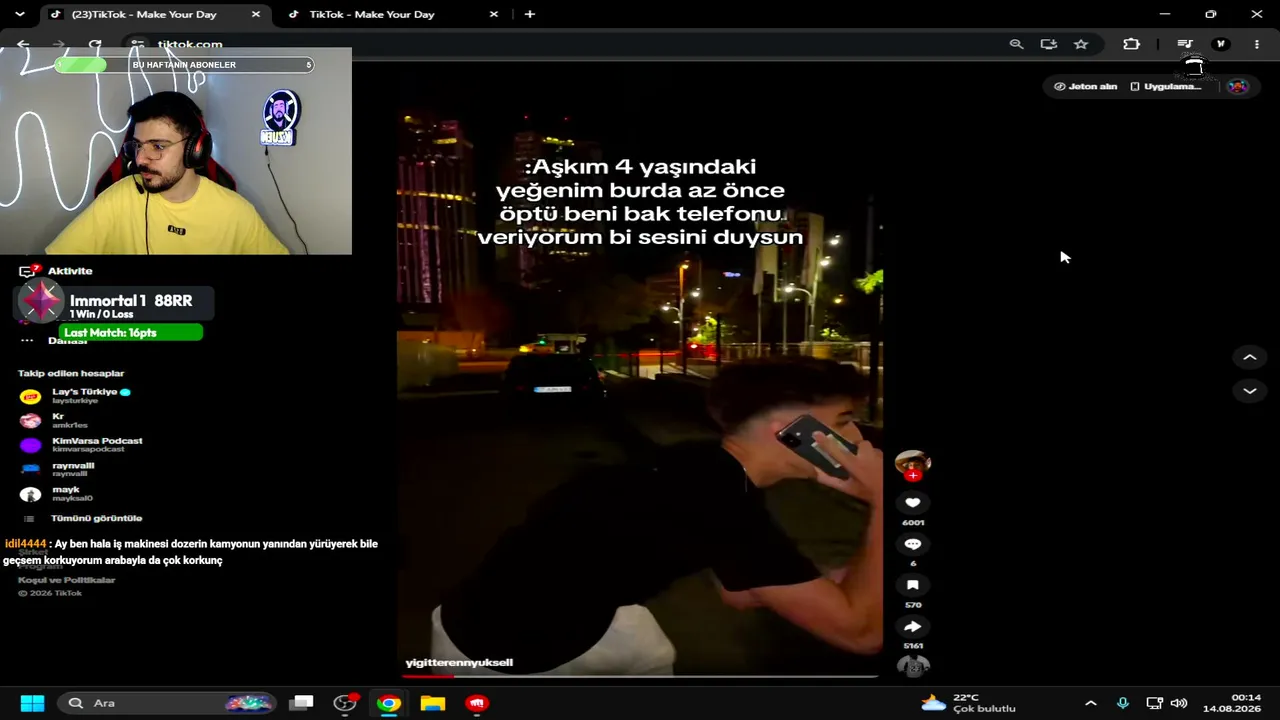Open TikTok profile avatar at top right
Screen dimensions: 1280x720
1238,86
